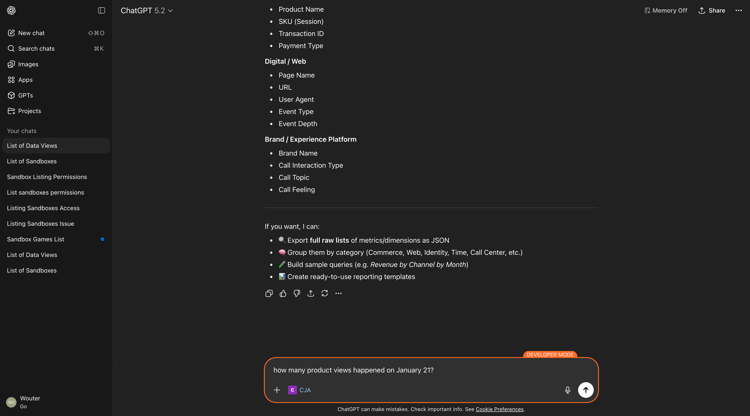Share the response via the upload icon
Viewport: 750px width, 416px height.
click(x=310, y=294)
